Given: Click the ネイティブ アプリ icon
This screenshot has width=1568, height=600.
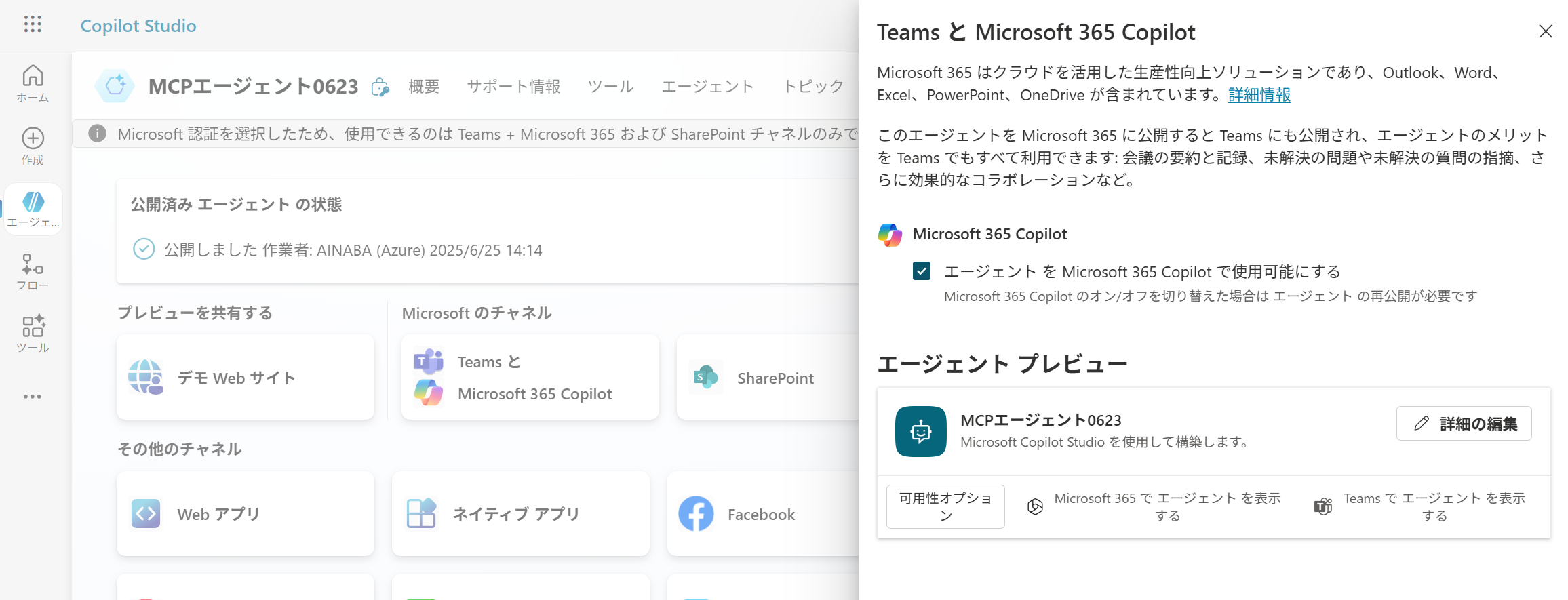Looking at the screenshot, I should (x=421, y=513).
